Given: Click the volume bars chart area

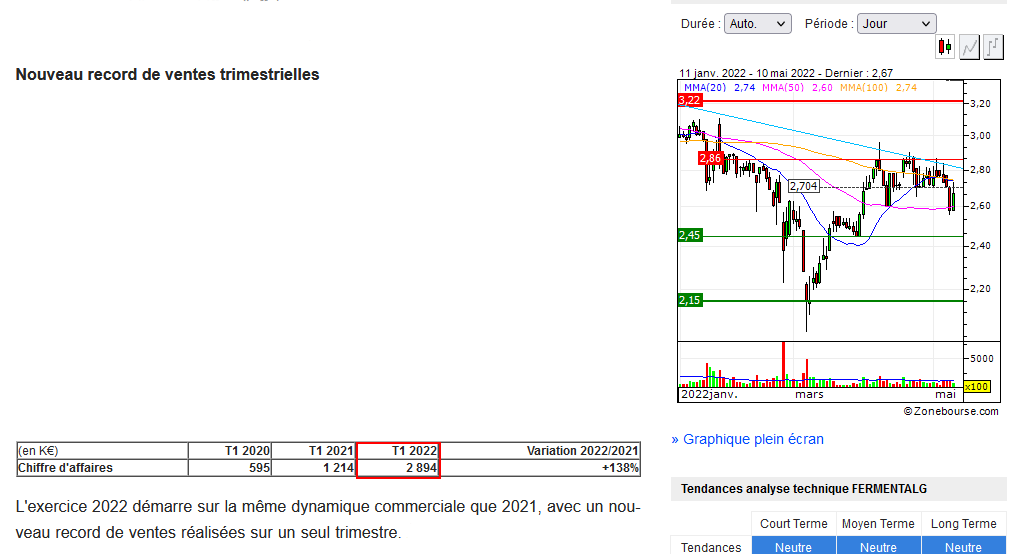Looking at the screenshot, I should (x=821, y=365).
